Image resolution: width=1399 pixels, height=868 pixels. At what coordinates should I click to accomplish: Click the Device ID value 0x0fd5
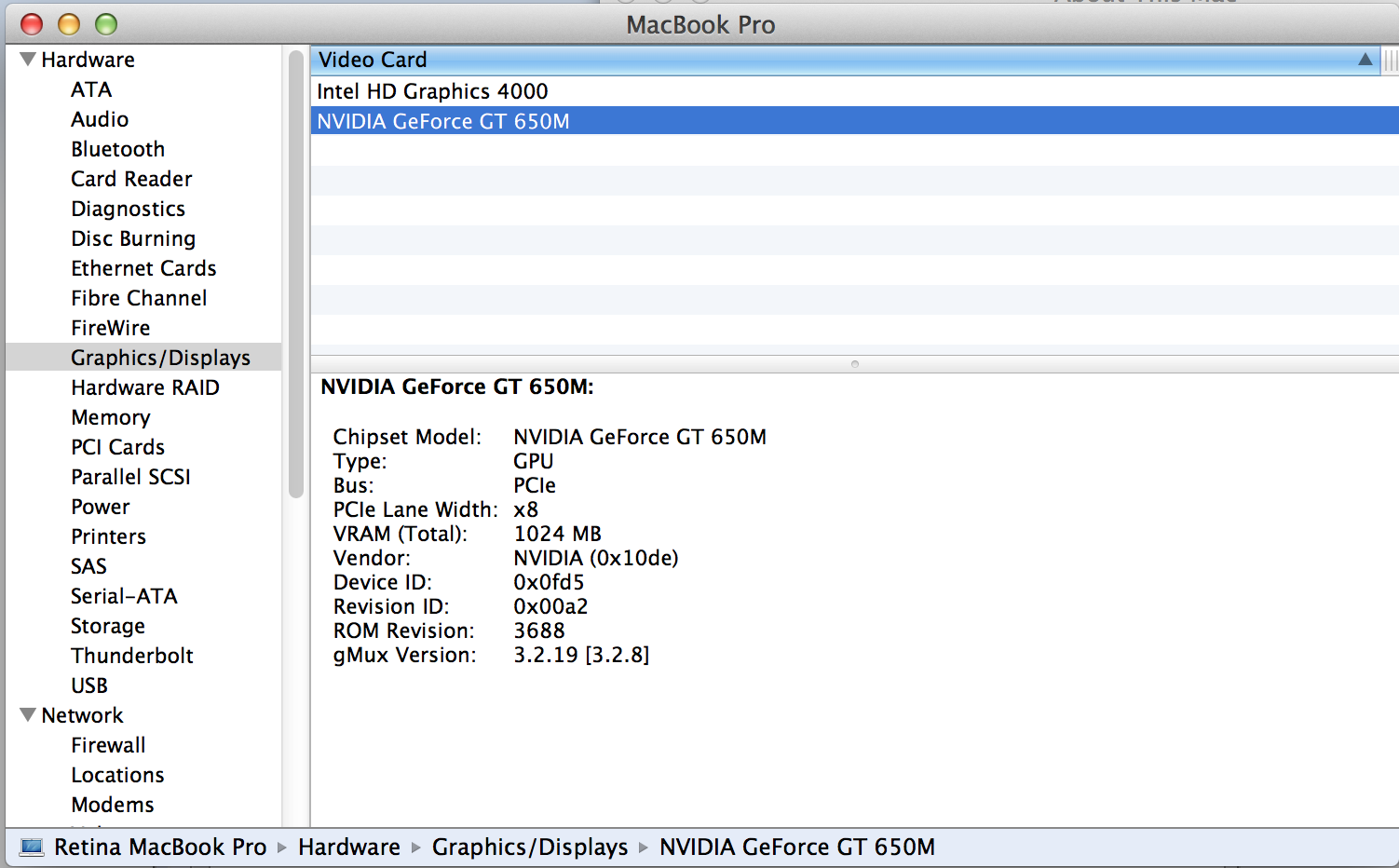(549, 582)
